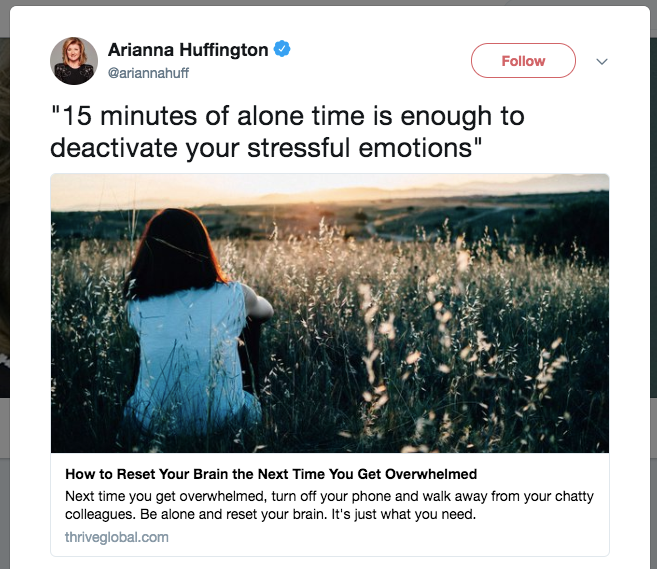Click the dimmed strip above the tweet dialog
657x569 pixels.
(x=328, y=3)
